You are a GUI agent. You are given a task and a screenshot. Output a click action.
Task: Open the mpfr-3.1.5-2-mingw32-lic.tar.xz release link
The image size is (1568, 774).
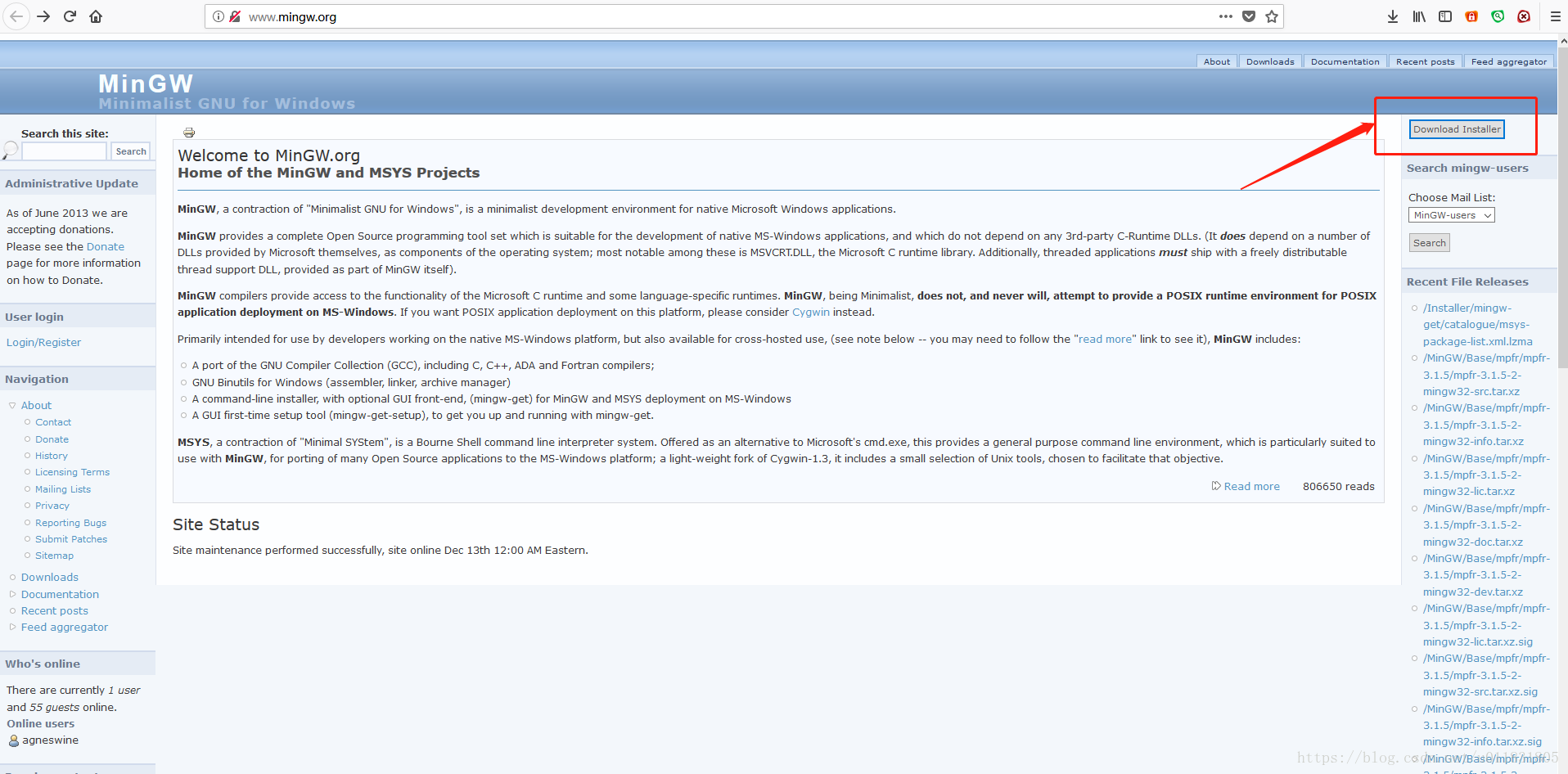[x=1486, y=475]
